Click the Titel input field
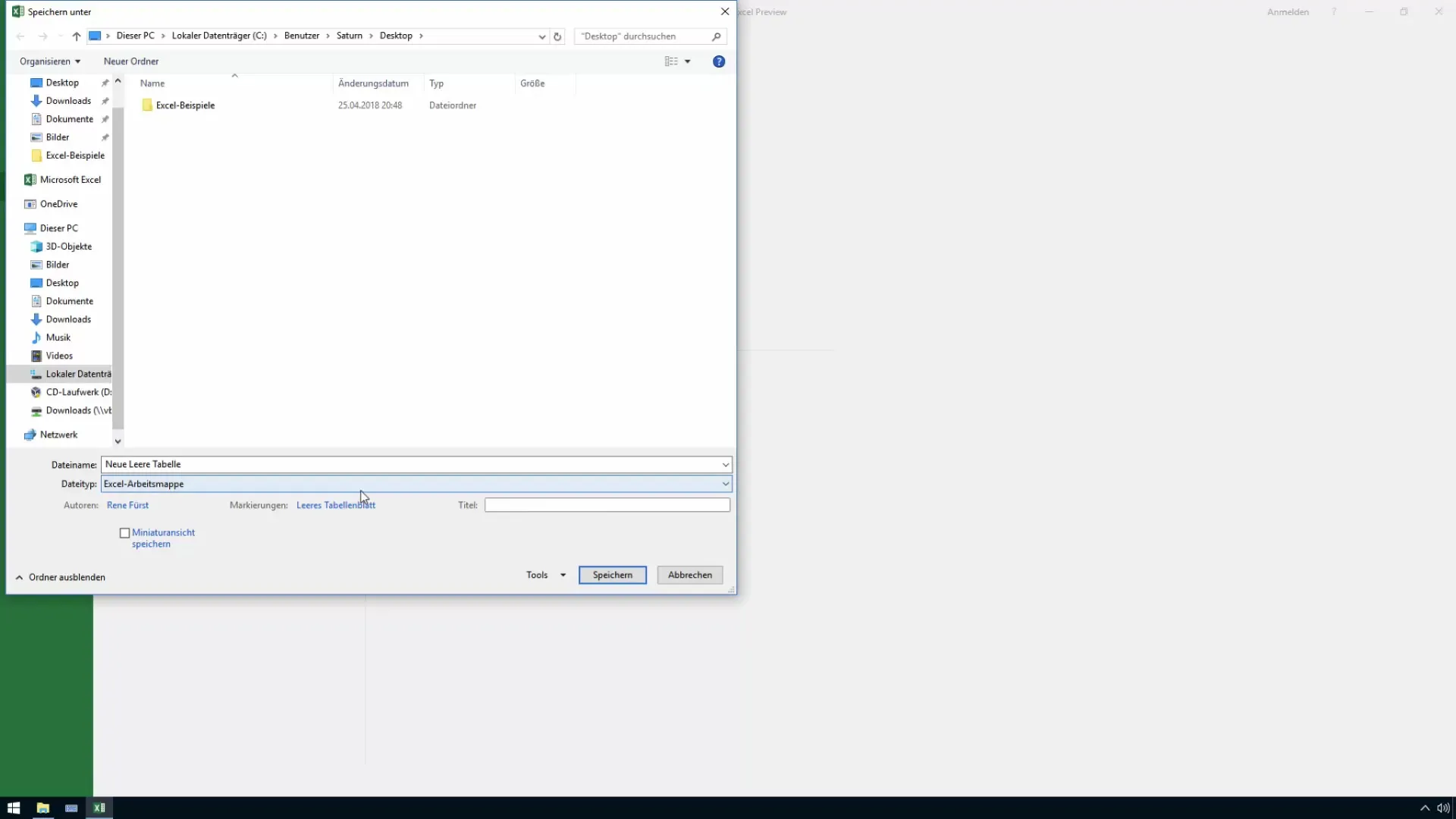The image size is (1456, 819). point(606,505)
